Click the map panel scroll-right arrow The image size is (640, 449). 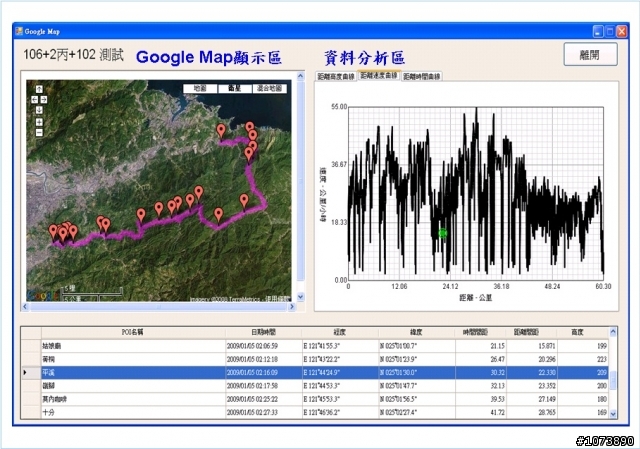(x=291, y=306)
